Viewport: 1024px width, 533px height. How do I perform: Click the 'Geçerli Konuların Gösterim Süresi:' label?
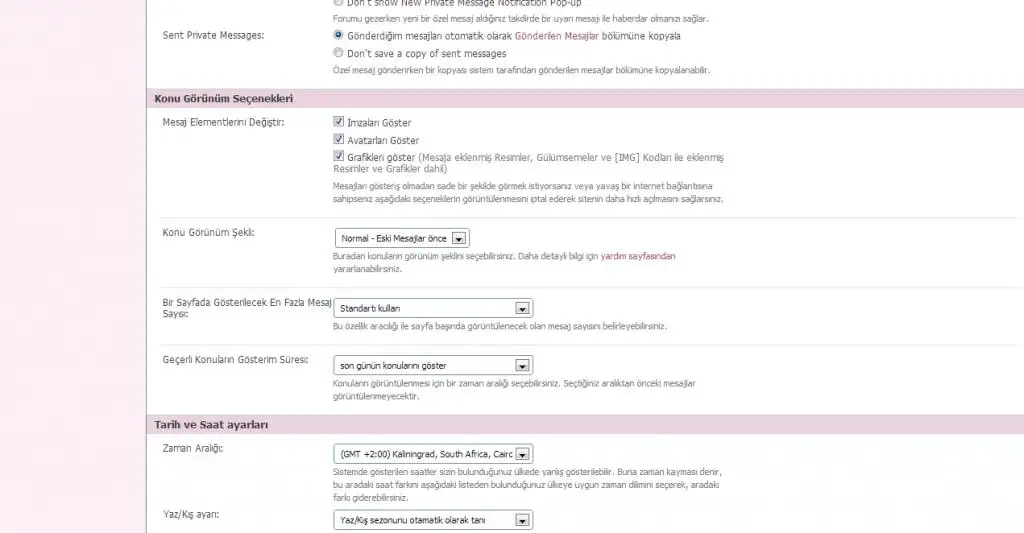[235, 359]
